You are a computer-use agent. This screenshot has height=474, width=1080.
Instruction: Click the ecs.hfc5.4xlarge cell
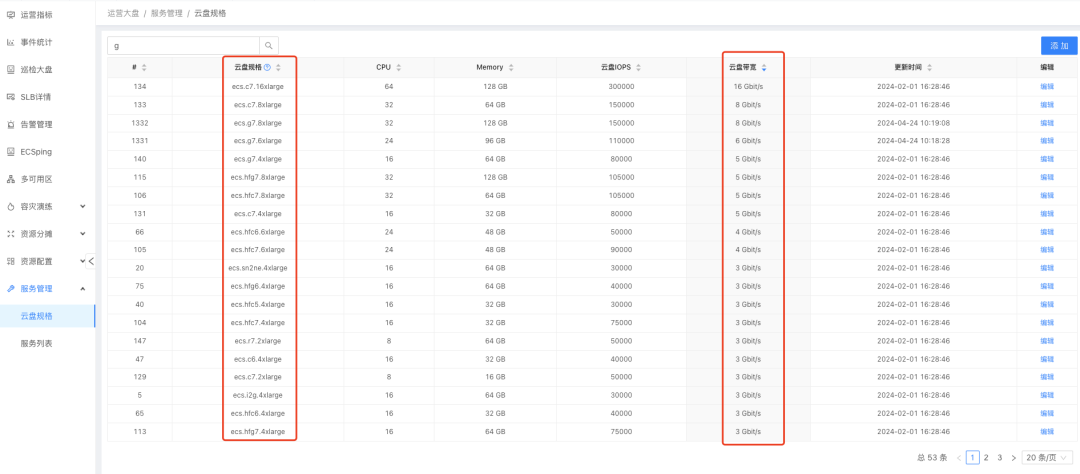pyautogui.click(x=258, y=305)
